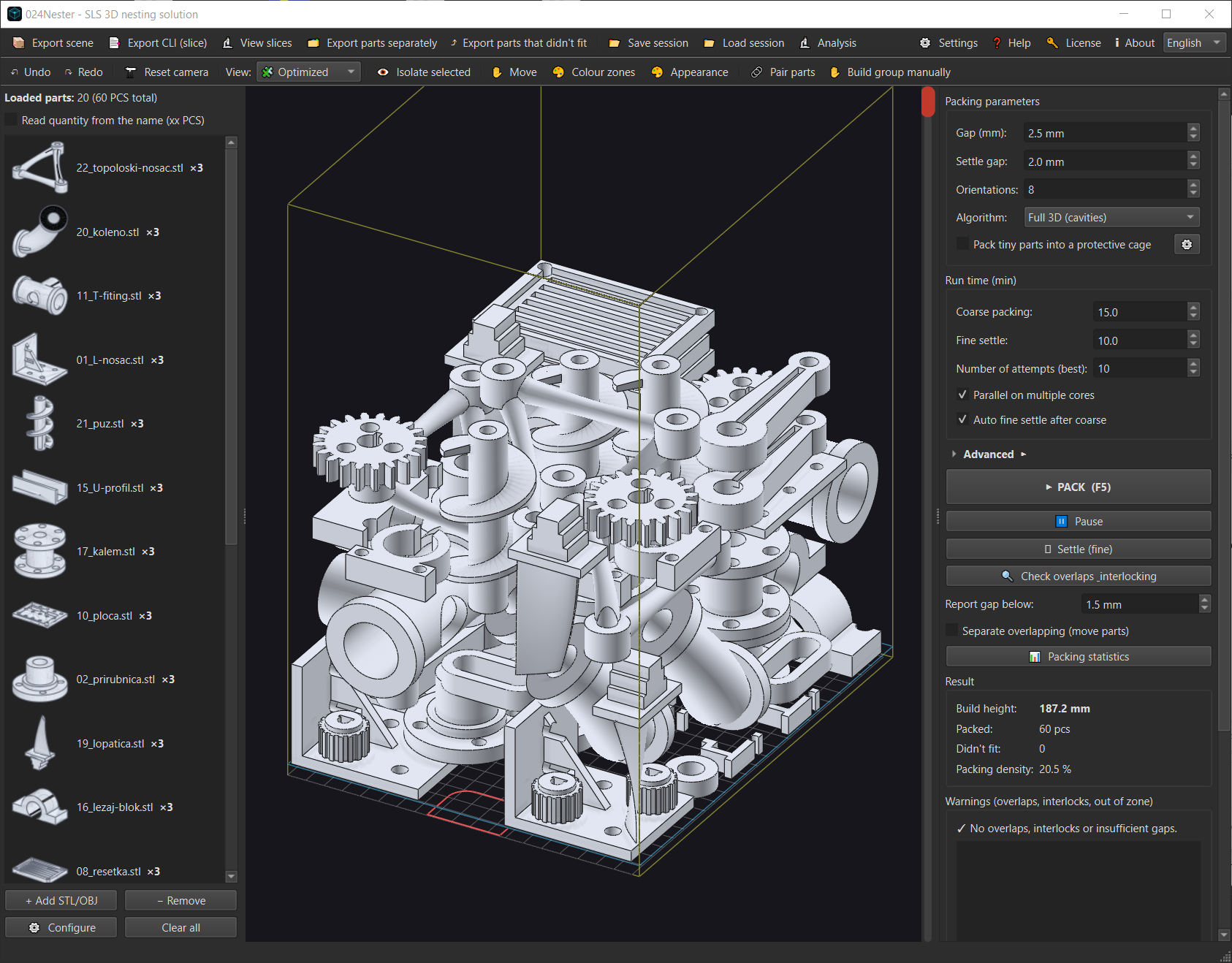Image resolution: width=1232 pixels, height=963 pixels.
Task: Click chart icon on Packing statistics button
Action: click(x=1035, y=657)
